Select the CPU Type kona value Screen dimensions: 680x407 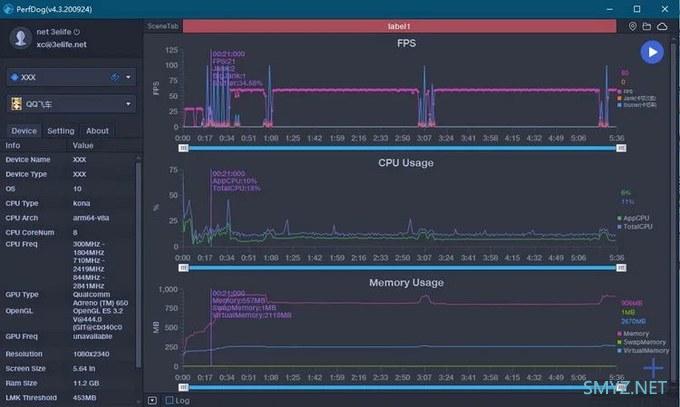tap(82, 203)
